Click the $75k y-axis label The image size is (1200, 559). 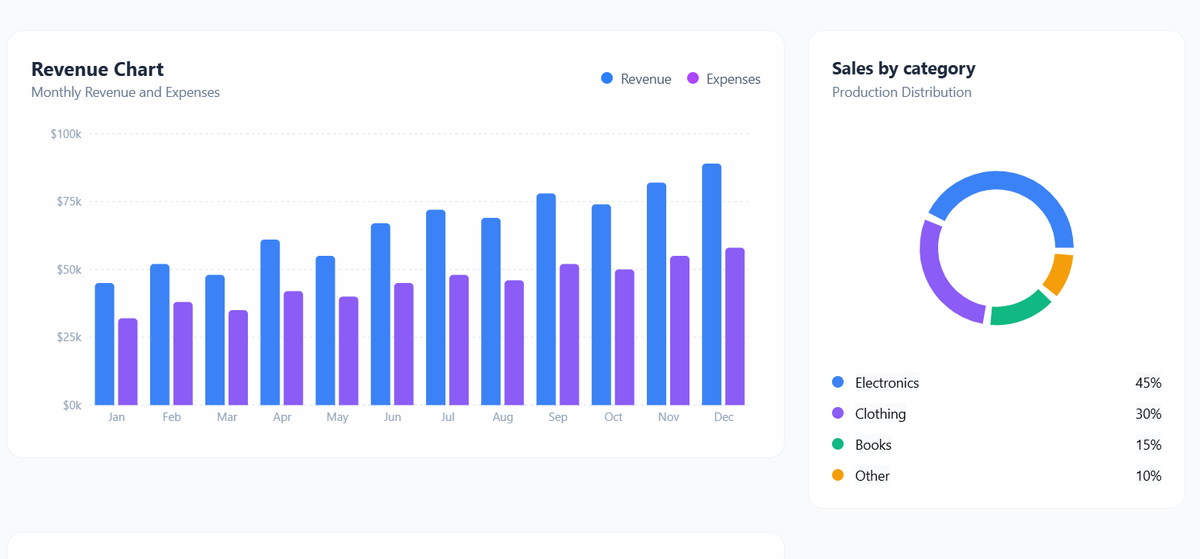point(68,202)
